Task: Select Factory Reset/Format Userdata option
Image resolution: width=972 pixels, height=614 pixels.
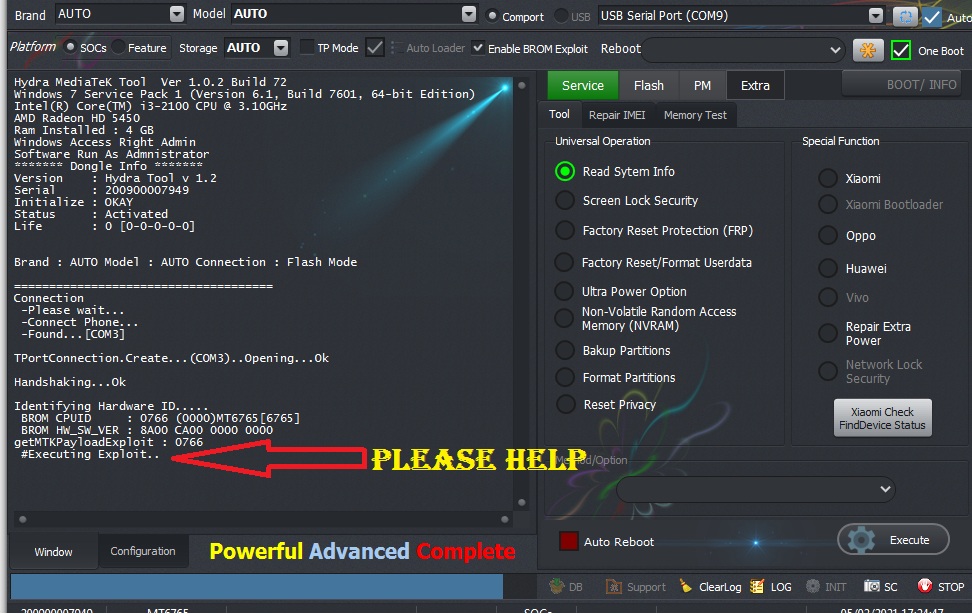Action: [x=564, y=262]
